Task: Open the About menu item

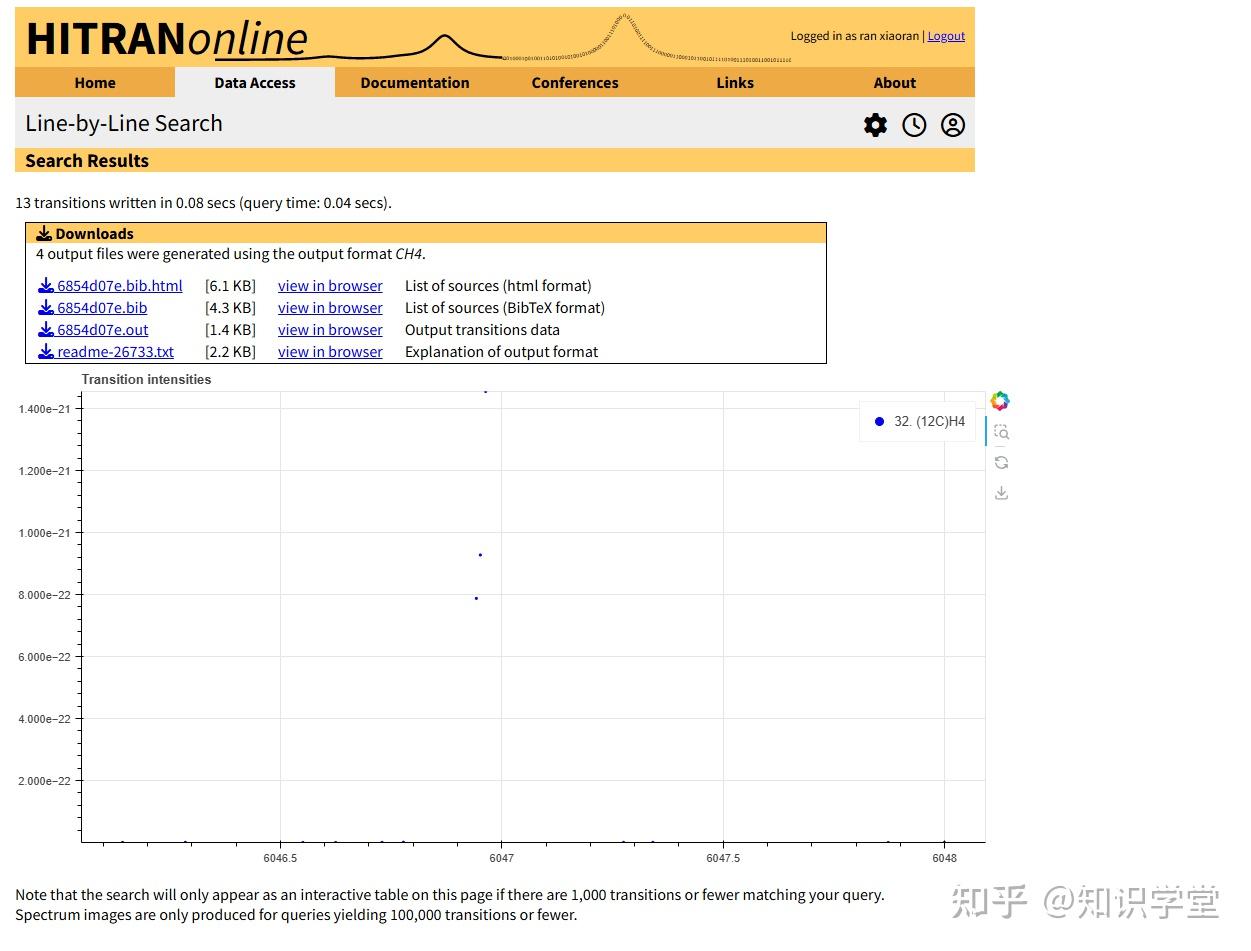Action: point(894,83)
